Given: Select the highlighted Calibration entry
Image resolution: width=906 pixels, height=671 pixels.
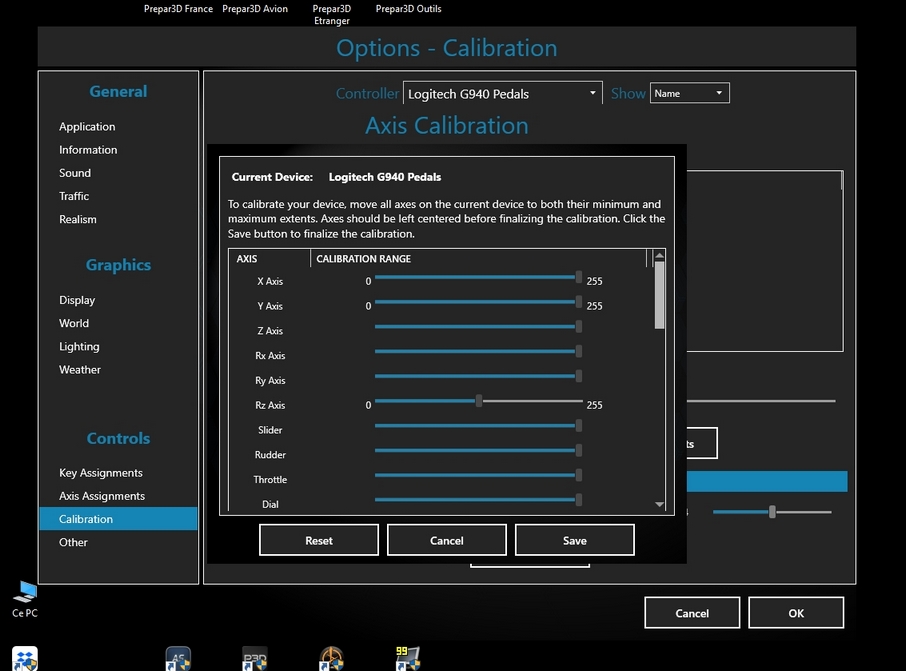Looking at the screenshot, I should click(x=118, y=518).
